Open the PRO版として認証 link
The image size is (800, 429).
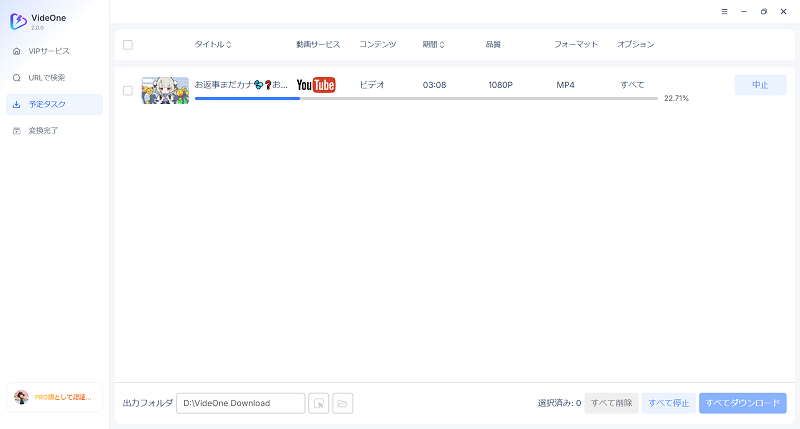tap(63, 397)
